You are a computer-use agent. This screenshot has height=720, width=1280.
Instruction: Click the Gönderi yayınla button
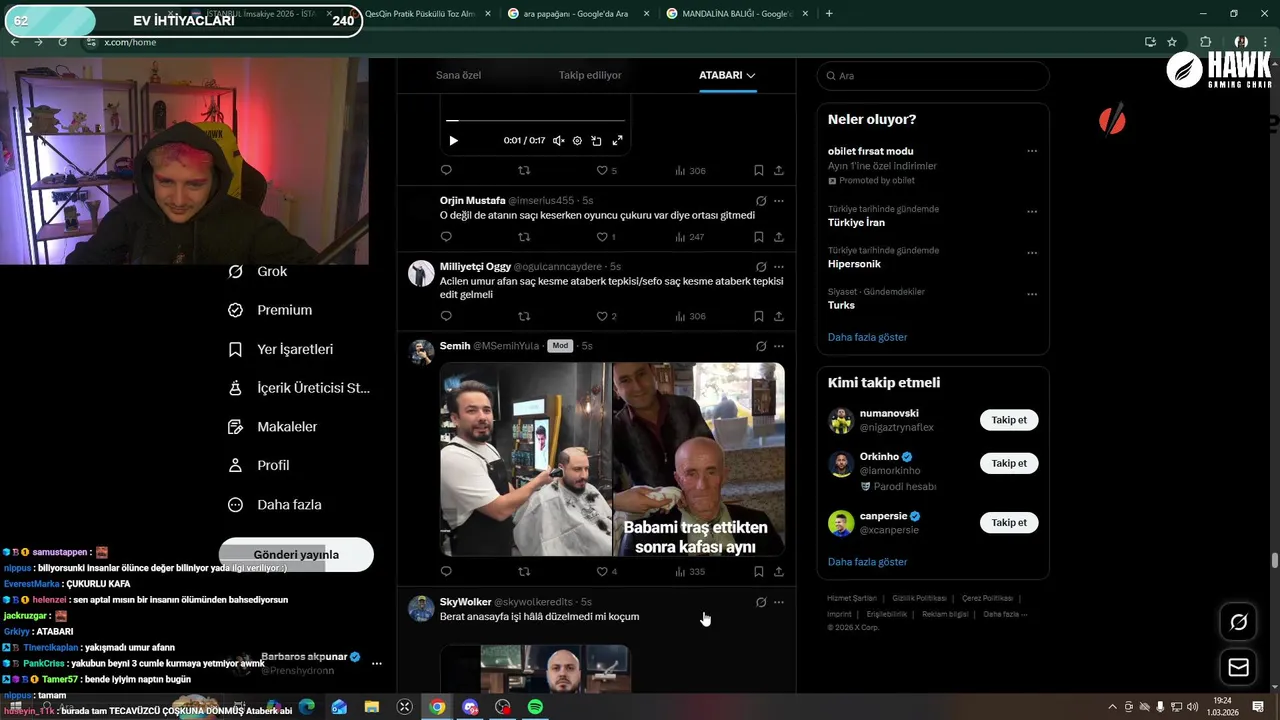(x=296, y=555)
